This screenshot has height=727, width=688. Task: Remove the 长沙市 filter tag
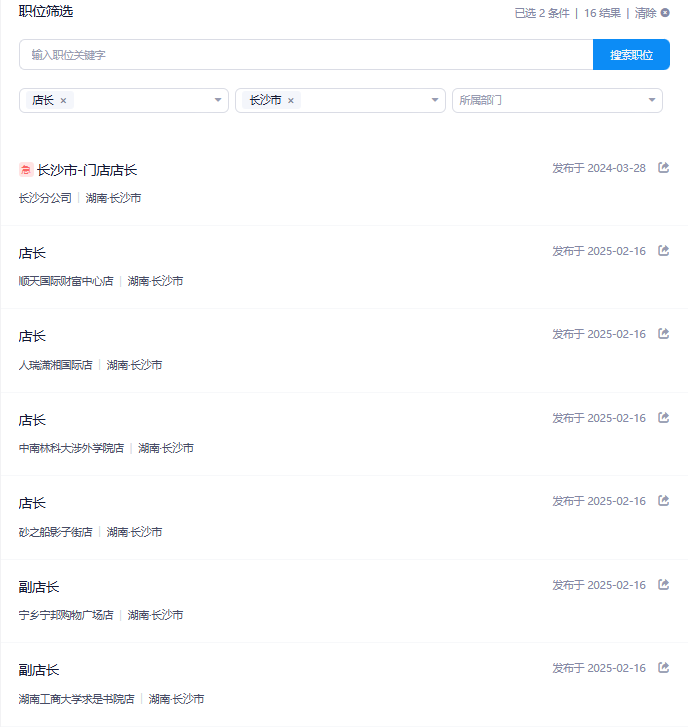[x=291, y=101]
